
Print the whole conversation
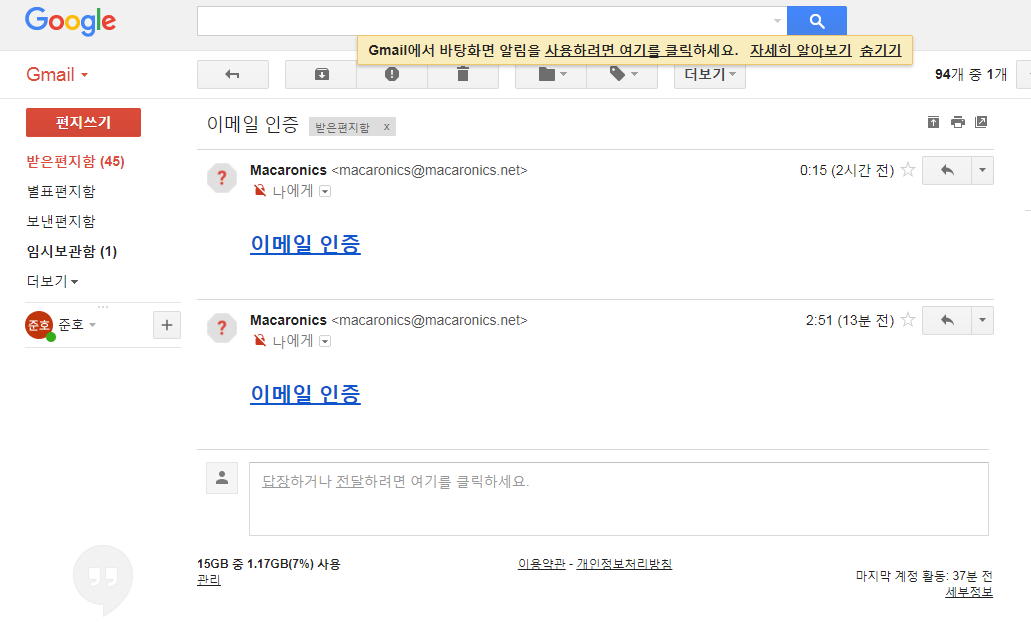pos(957,122)
